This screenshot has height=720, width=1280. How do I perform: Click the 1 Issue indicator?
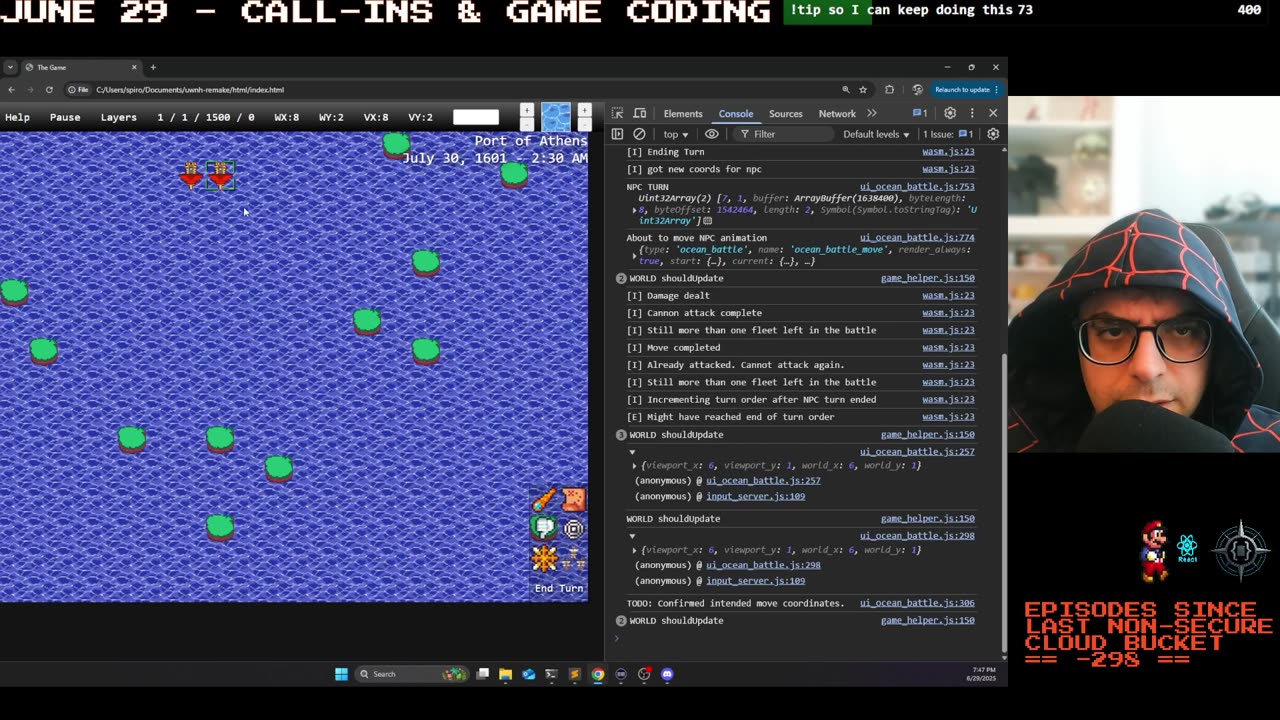pos(948,134)
